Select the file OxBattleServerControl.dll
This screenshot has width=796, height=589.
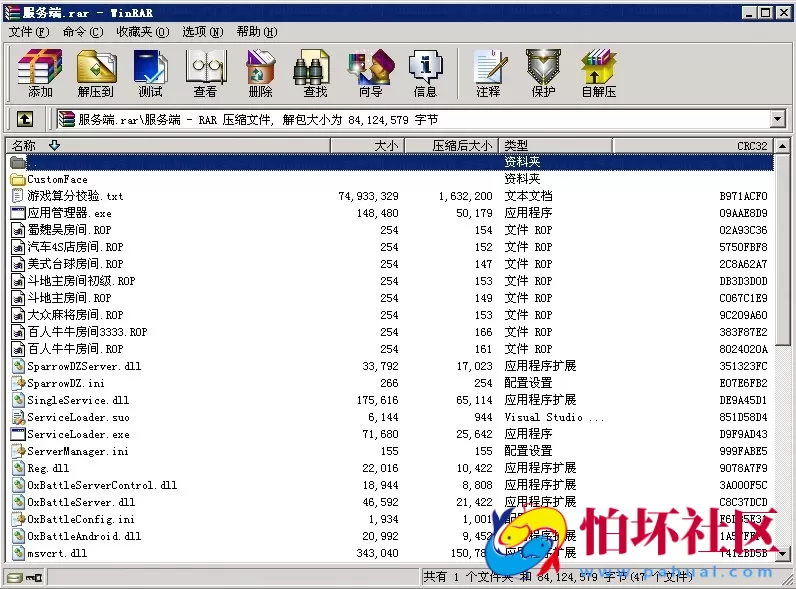click(102, 485)
